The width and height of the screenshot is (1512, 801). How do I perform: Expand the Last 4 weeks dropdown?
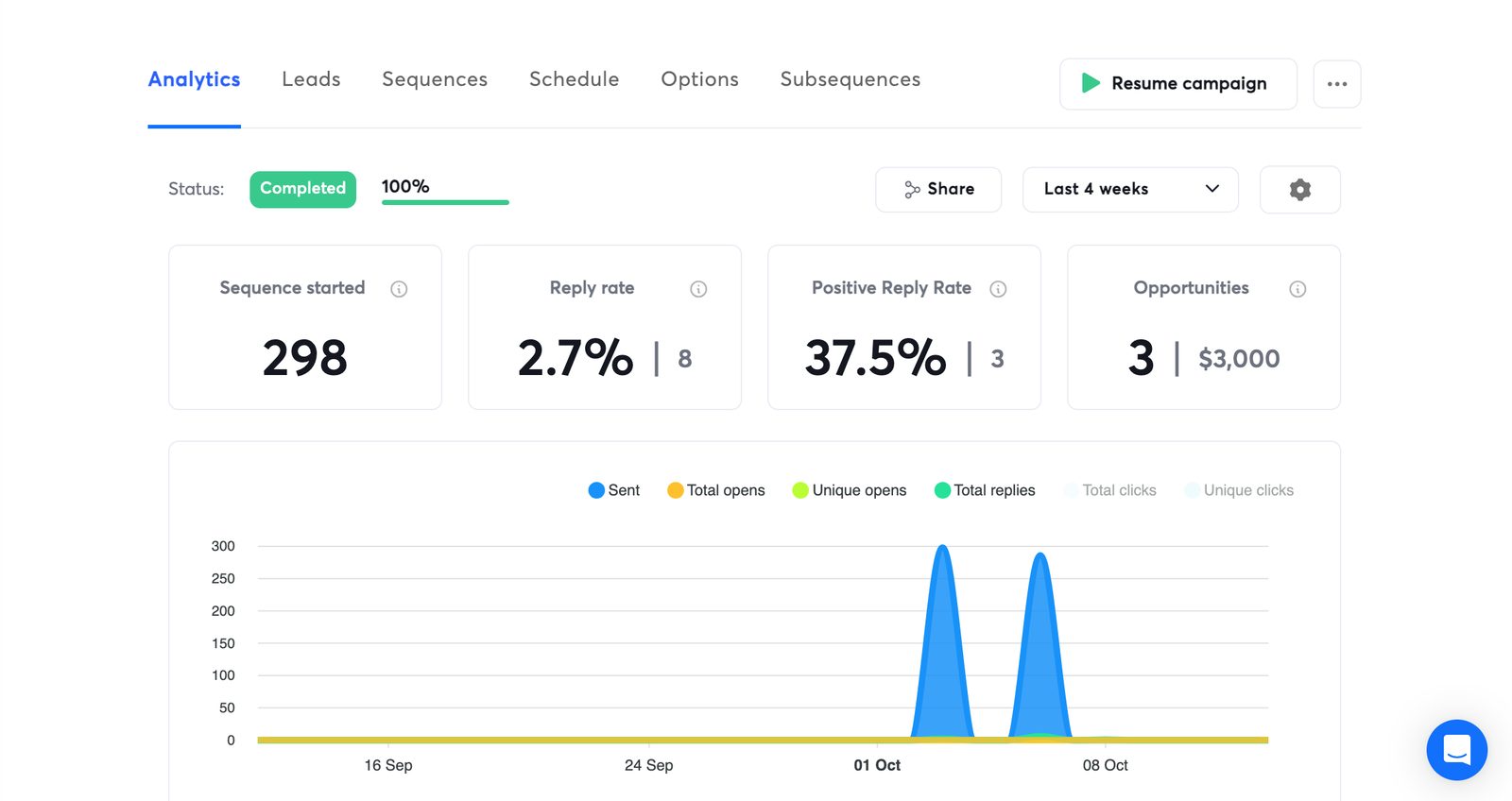pos(1130,189)
